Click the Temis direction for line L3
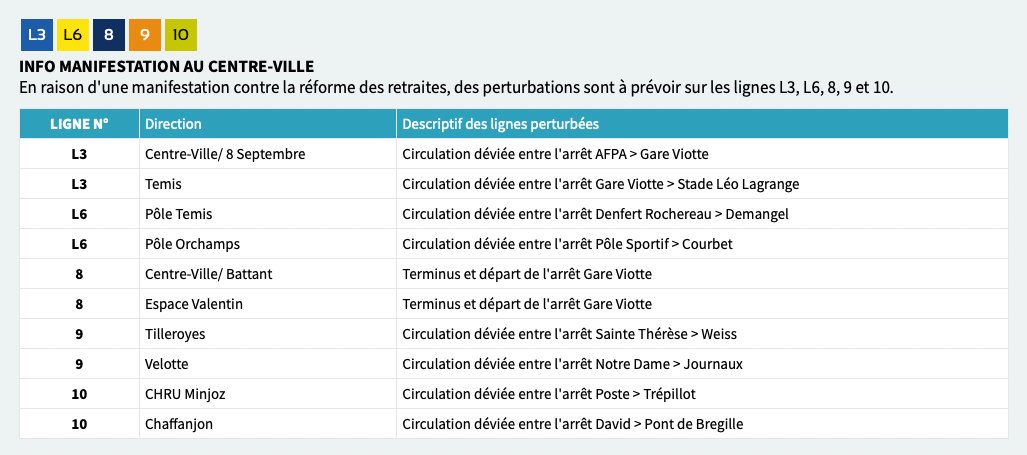 268,184
